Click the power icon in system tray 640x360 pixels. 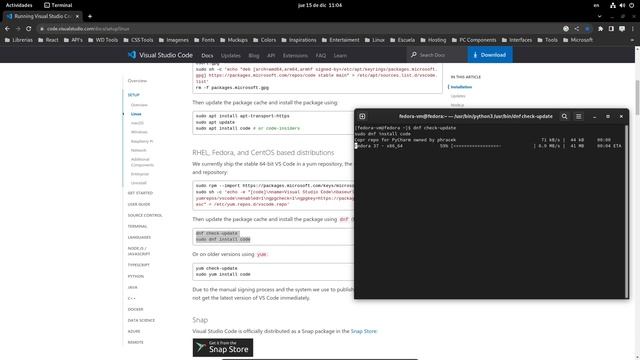(631, 5)
